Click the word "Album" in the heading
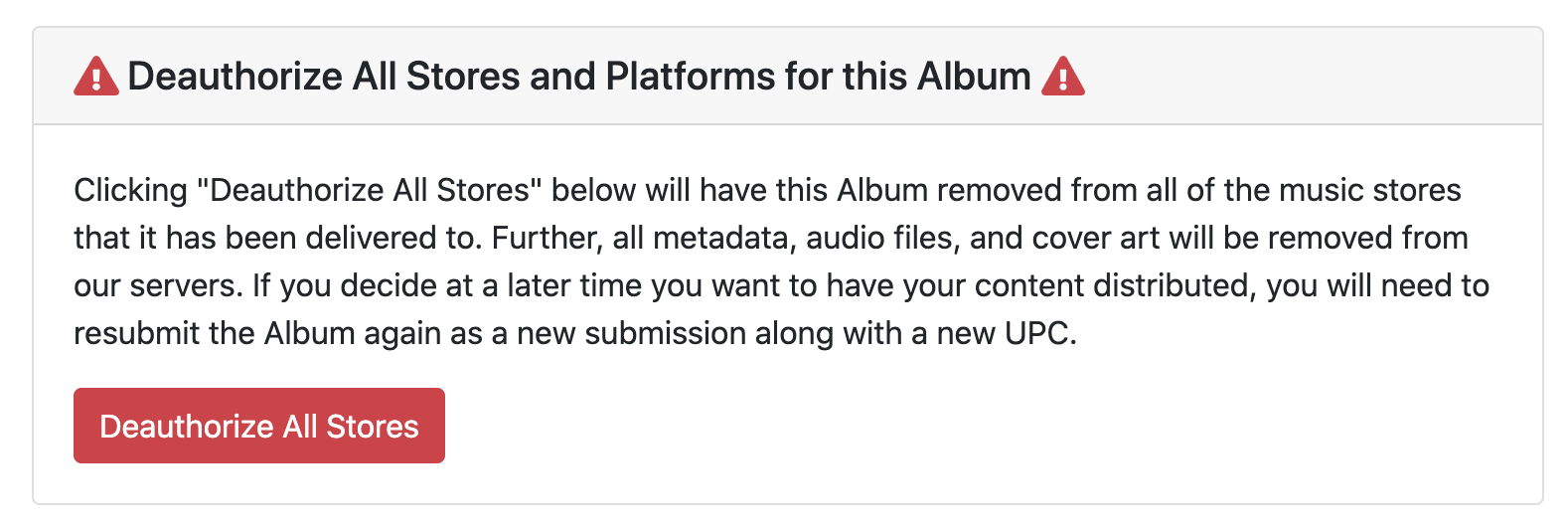Screen dimensions: 1568x531 click(974, 77)
